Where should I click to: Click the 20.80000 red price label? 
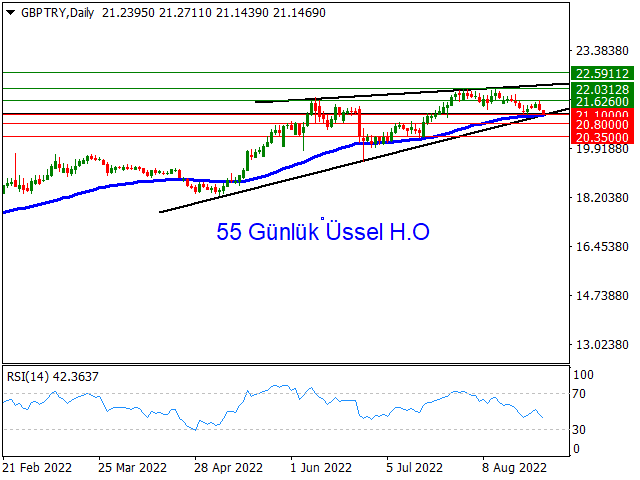[x=602, y=124]
